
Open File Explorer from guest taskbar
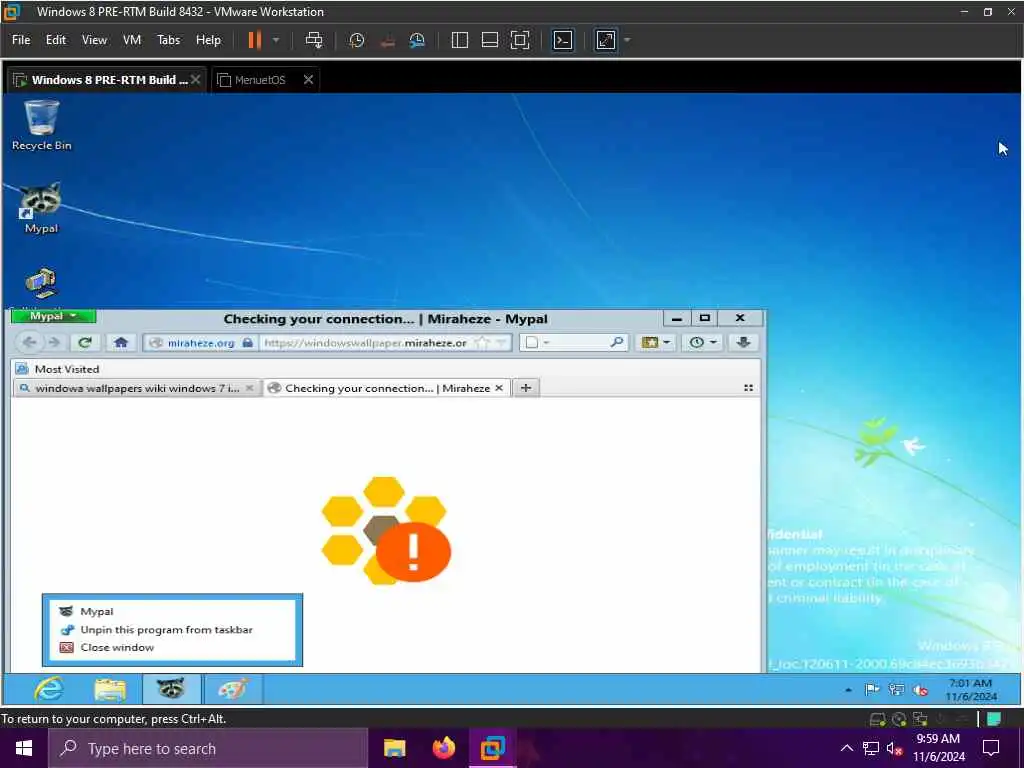pyautogui.click(x=110, y=690)
